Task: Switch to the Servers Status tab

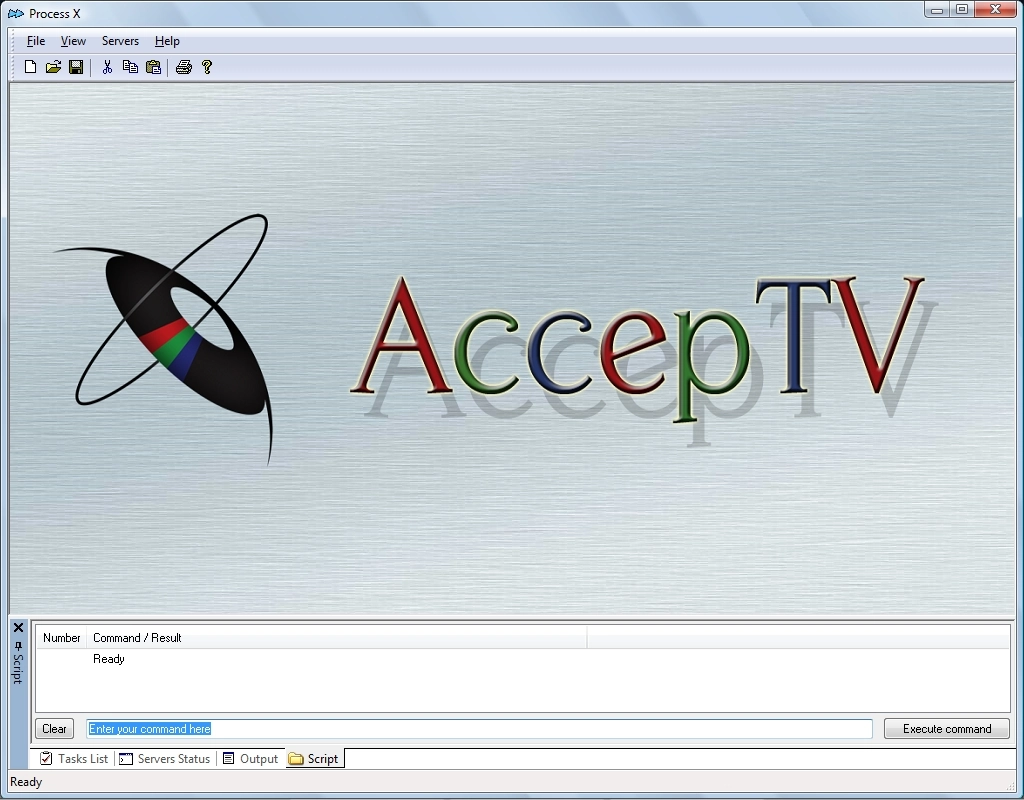Action: [165, 759]
